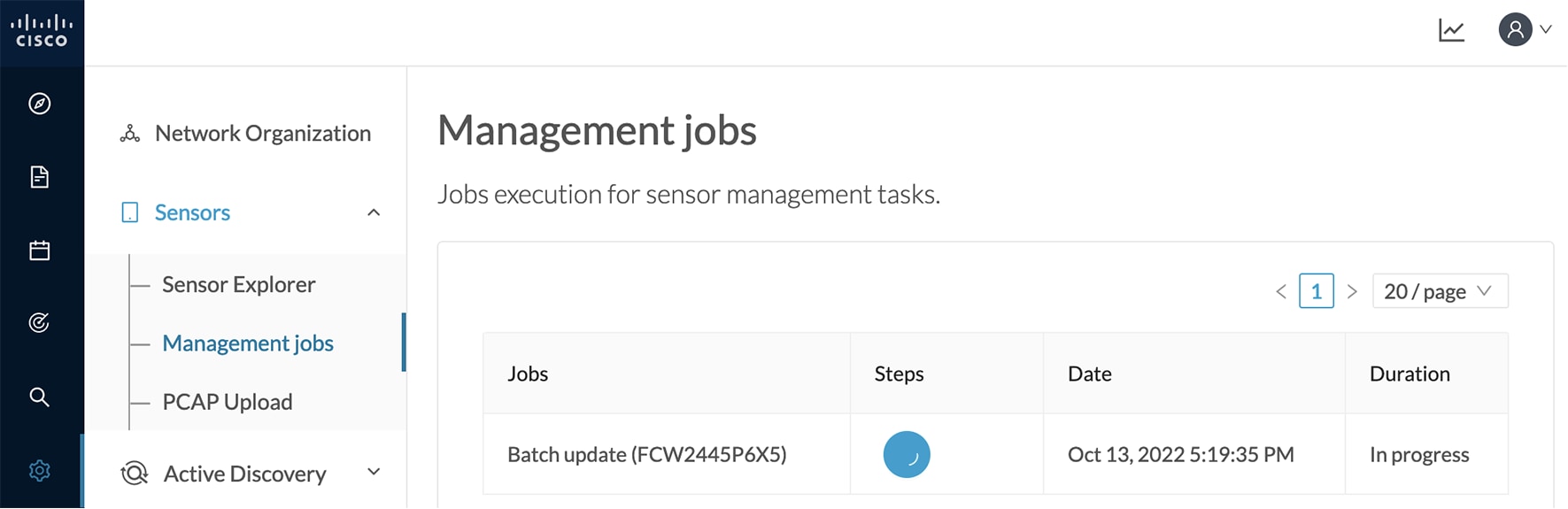Select the Management jobs menu item

pos(248,343)
